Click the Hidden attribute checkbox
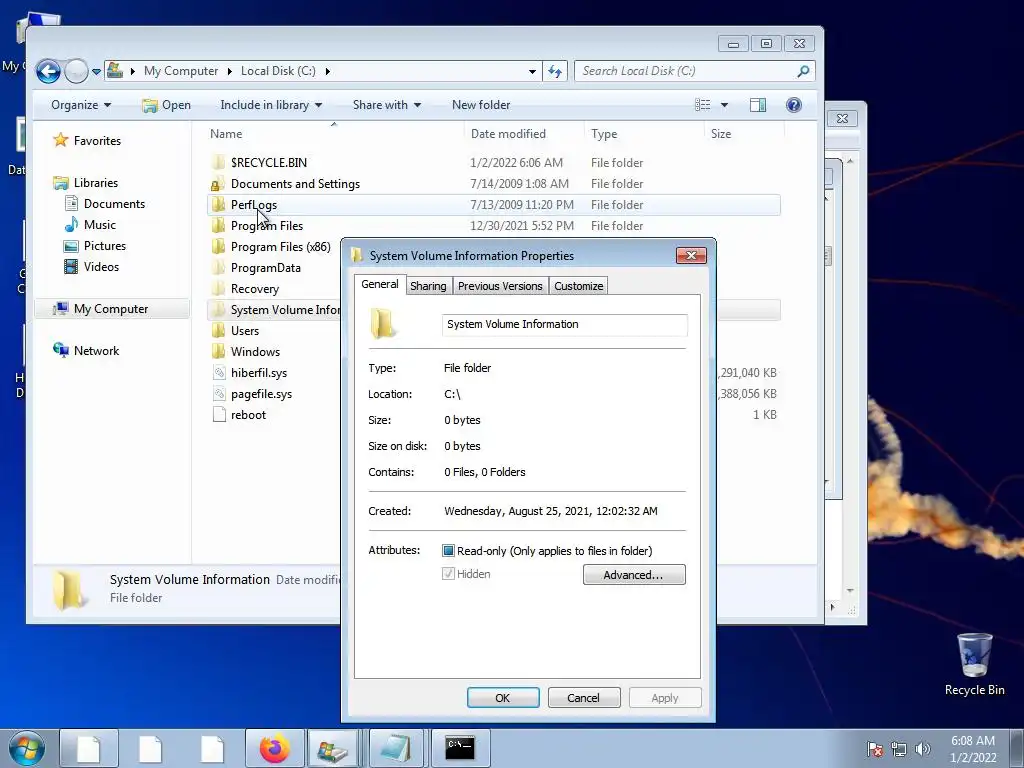Screen dimensions: 1024x768 pos(448,574)
